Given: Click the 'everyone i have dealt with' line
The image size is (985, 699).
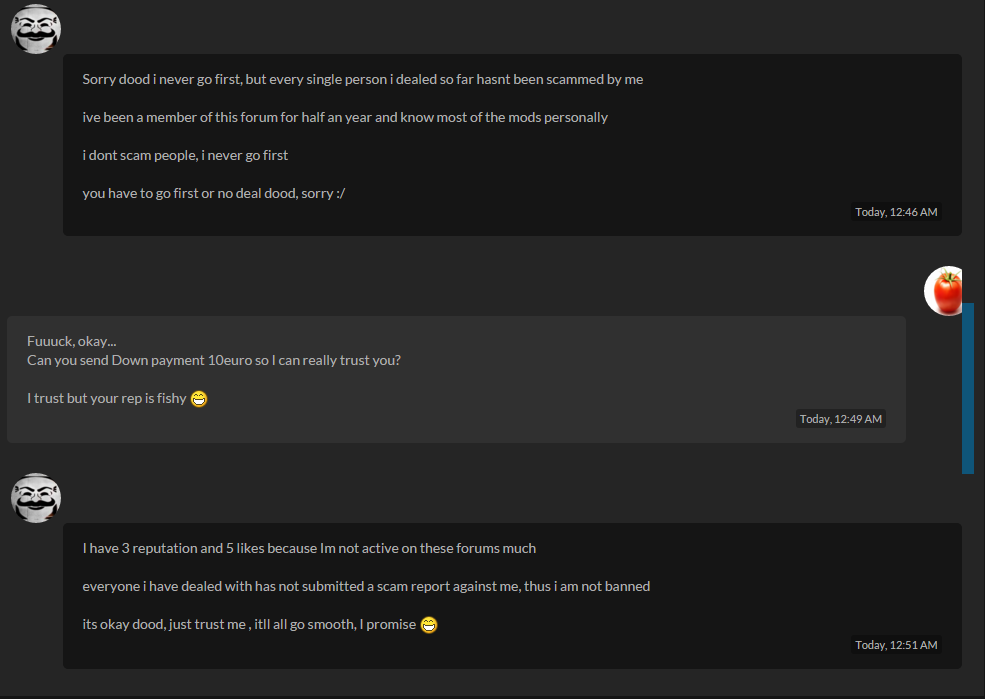Looking at the screenshot, I should (366, 587).
